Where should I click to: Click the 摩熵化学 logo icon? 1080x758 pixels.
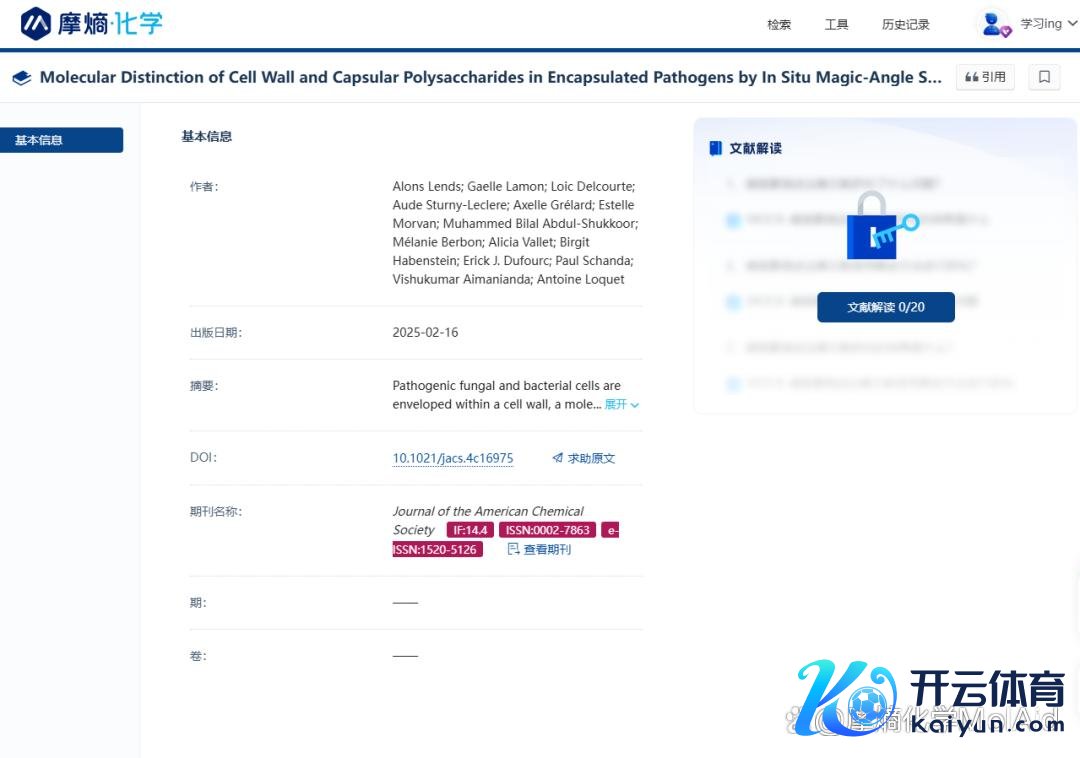tap(36, 23)
